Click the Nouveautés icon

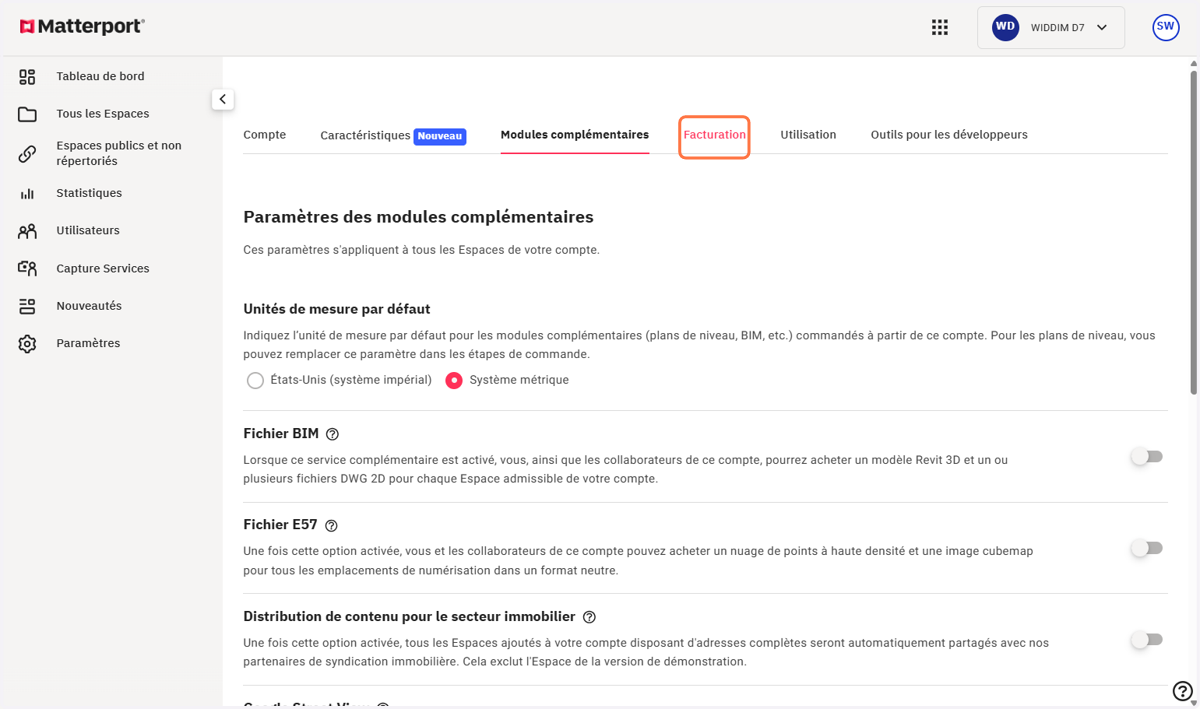click(27, 306)
